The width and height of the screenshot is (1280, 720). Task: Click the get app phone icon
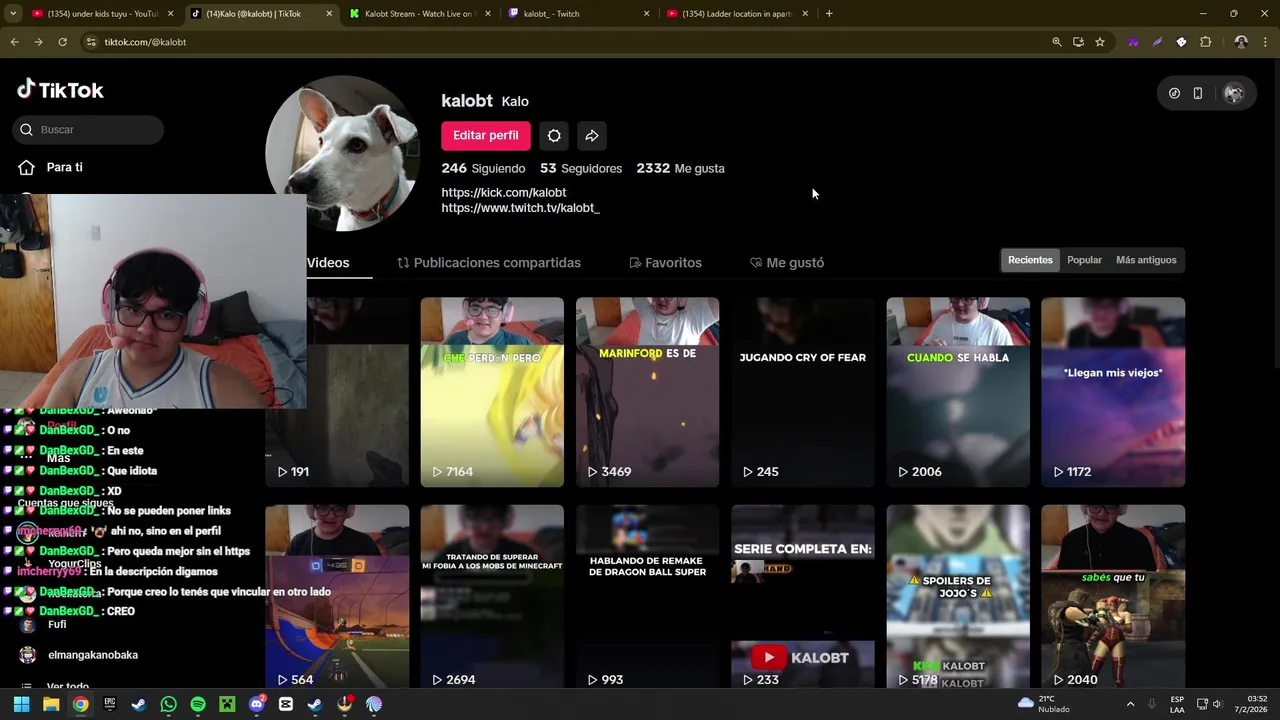tap(1197, 93)
